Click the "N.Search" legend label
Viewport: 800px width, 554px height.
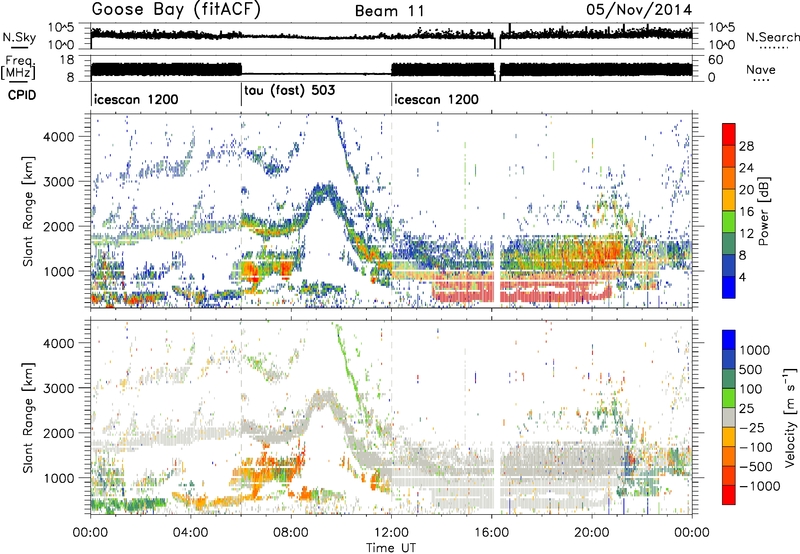point(772,37)
